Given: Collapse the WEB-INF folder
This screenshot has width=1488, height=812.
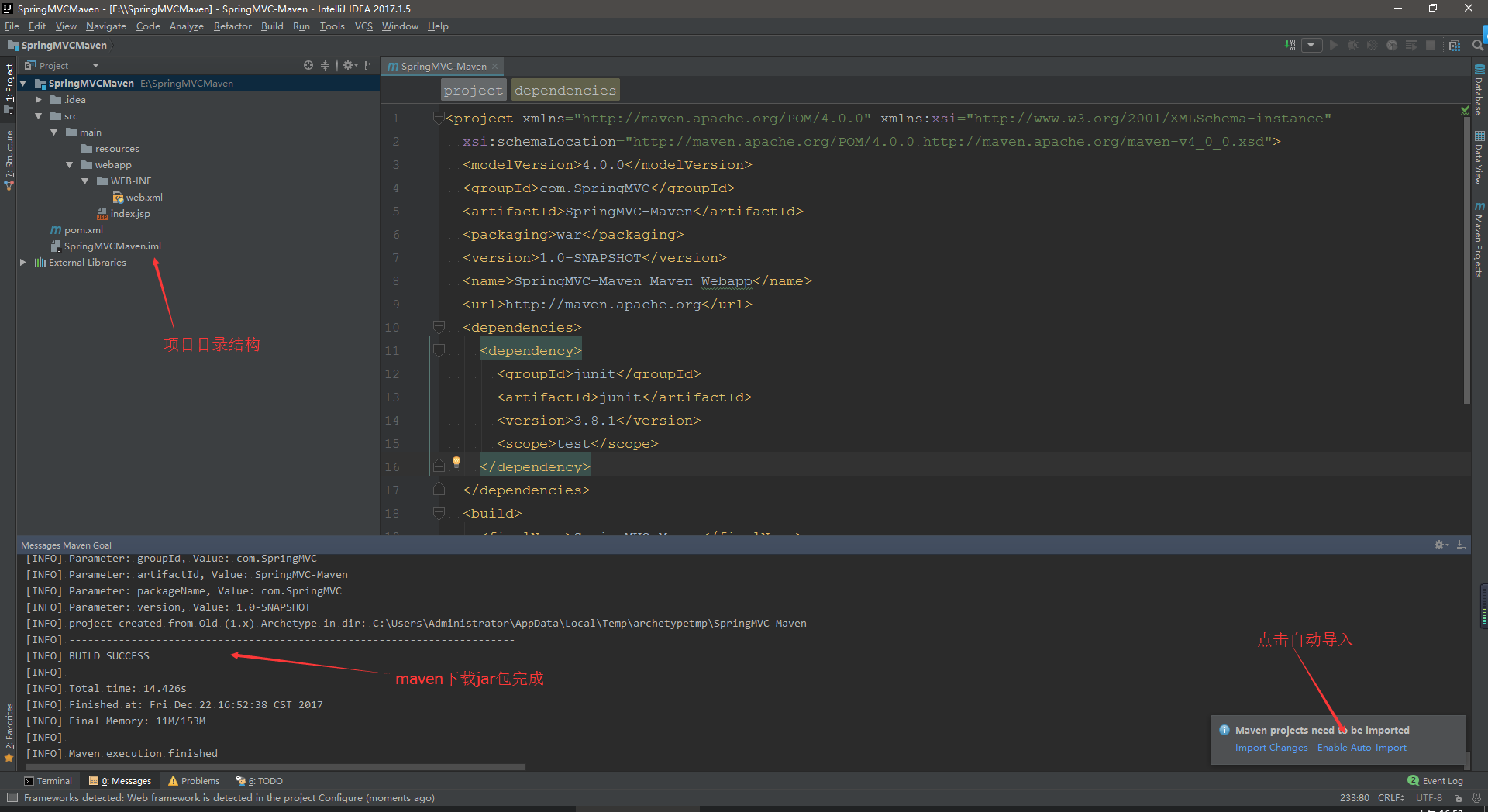Looking at the screenshot, I should coord(85,181).
